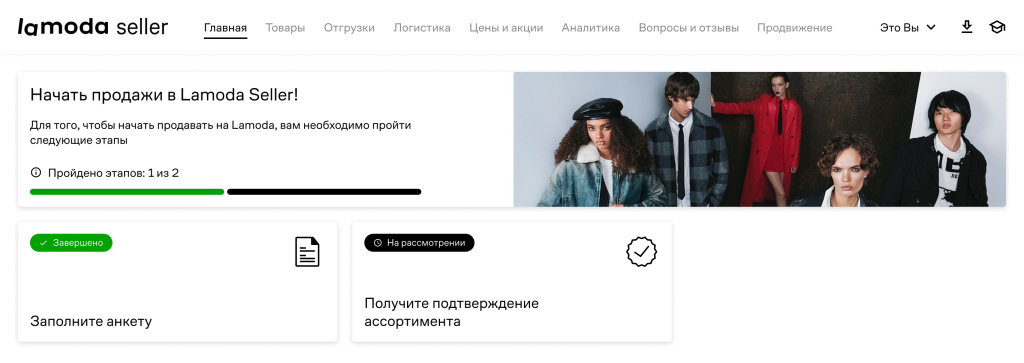Click the document icon on questionnaire card
1024x363 pixels.
pos(308,251)
